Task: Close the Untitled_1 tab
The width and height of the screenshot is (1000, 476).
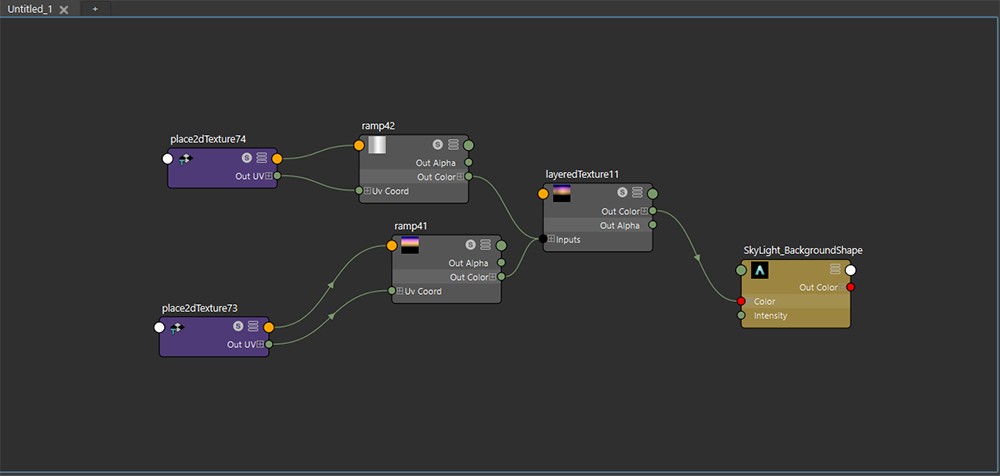Action: 64,10
